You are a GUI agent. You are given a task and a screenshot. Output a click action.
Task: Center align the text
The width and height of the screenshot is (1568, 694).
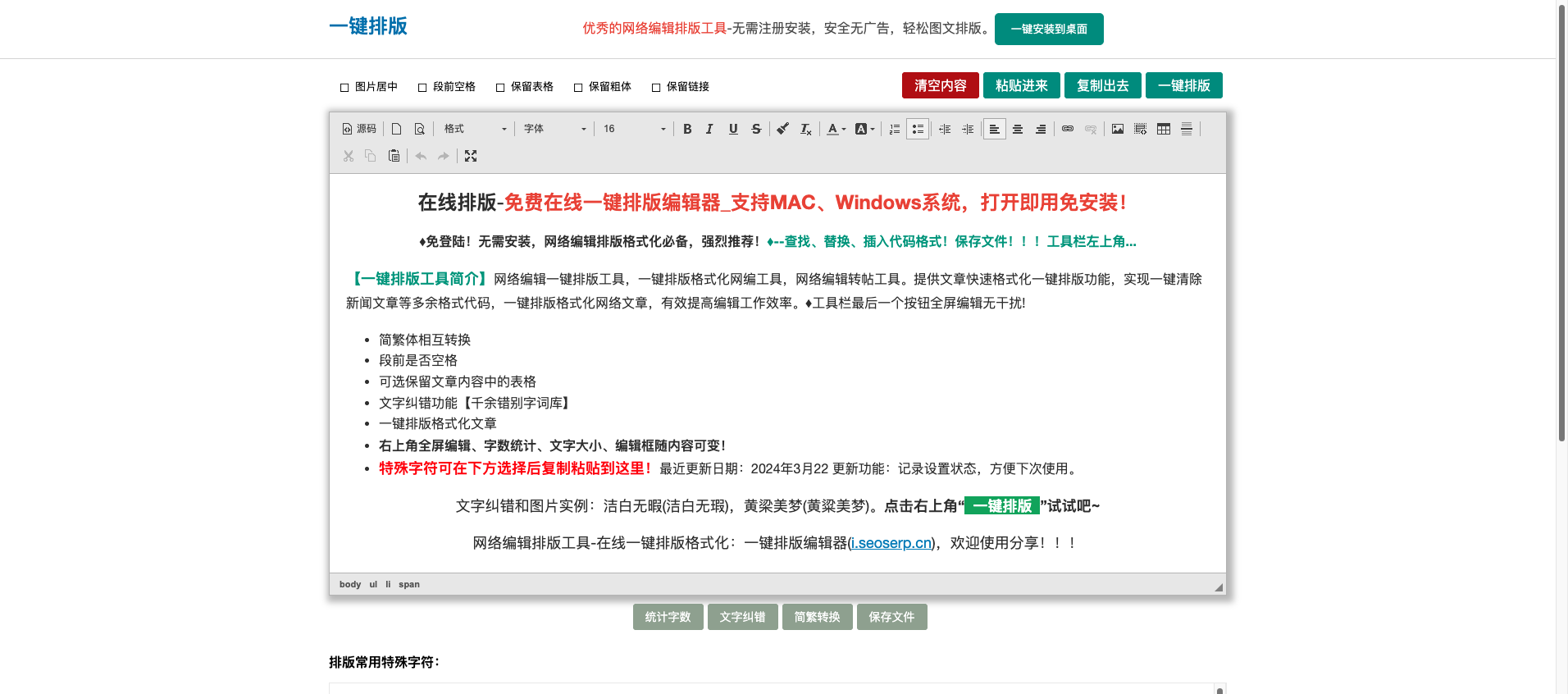tap(1018, 129)
